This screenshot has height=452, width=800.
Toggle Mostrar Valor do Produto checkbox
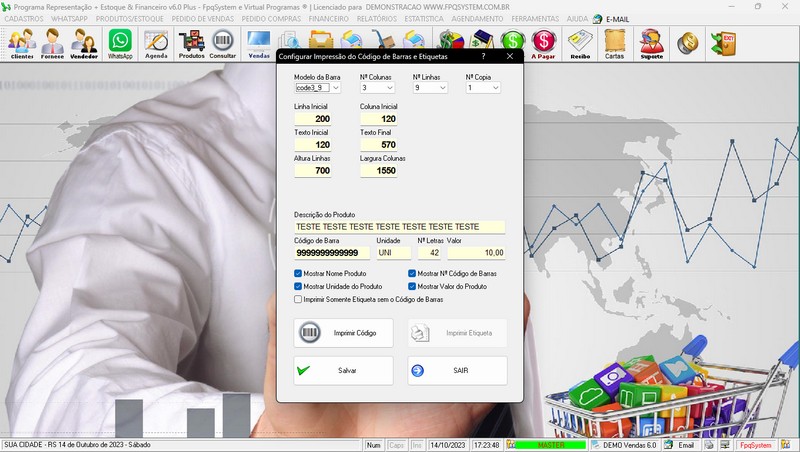click(x=412, y=286)
